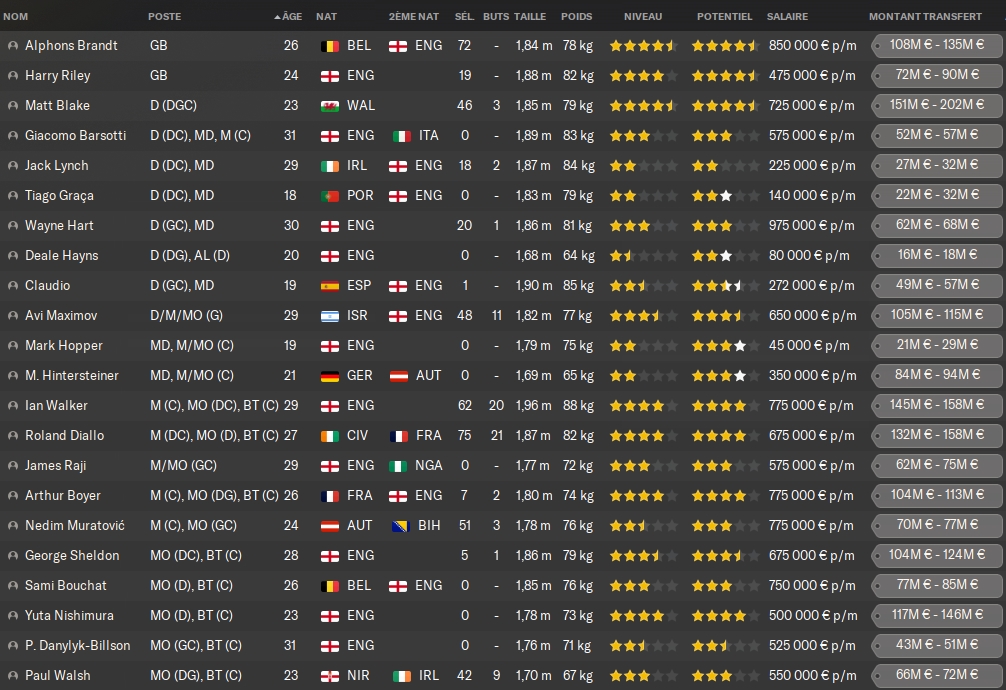Viewport: 1006px width, 690px height.
Task: Open Ian Walker player profile
Action: pyautogui.click(x=56, y=406)
